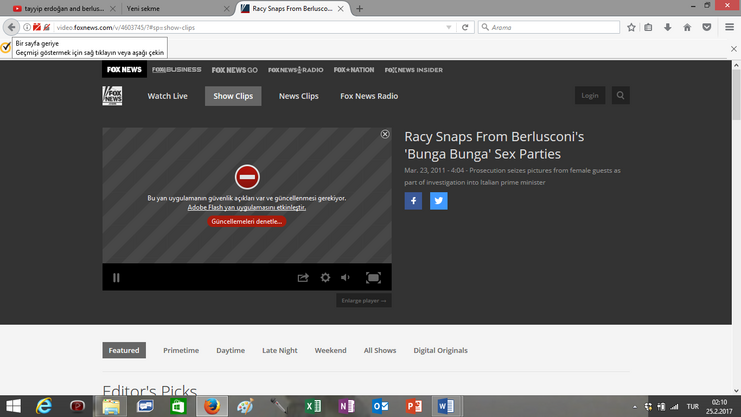This screenshot has height=417, width=741.
Task: Share video on Facebook
Action: [413, 201]
